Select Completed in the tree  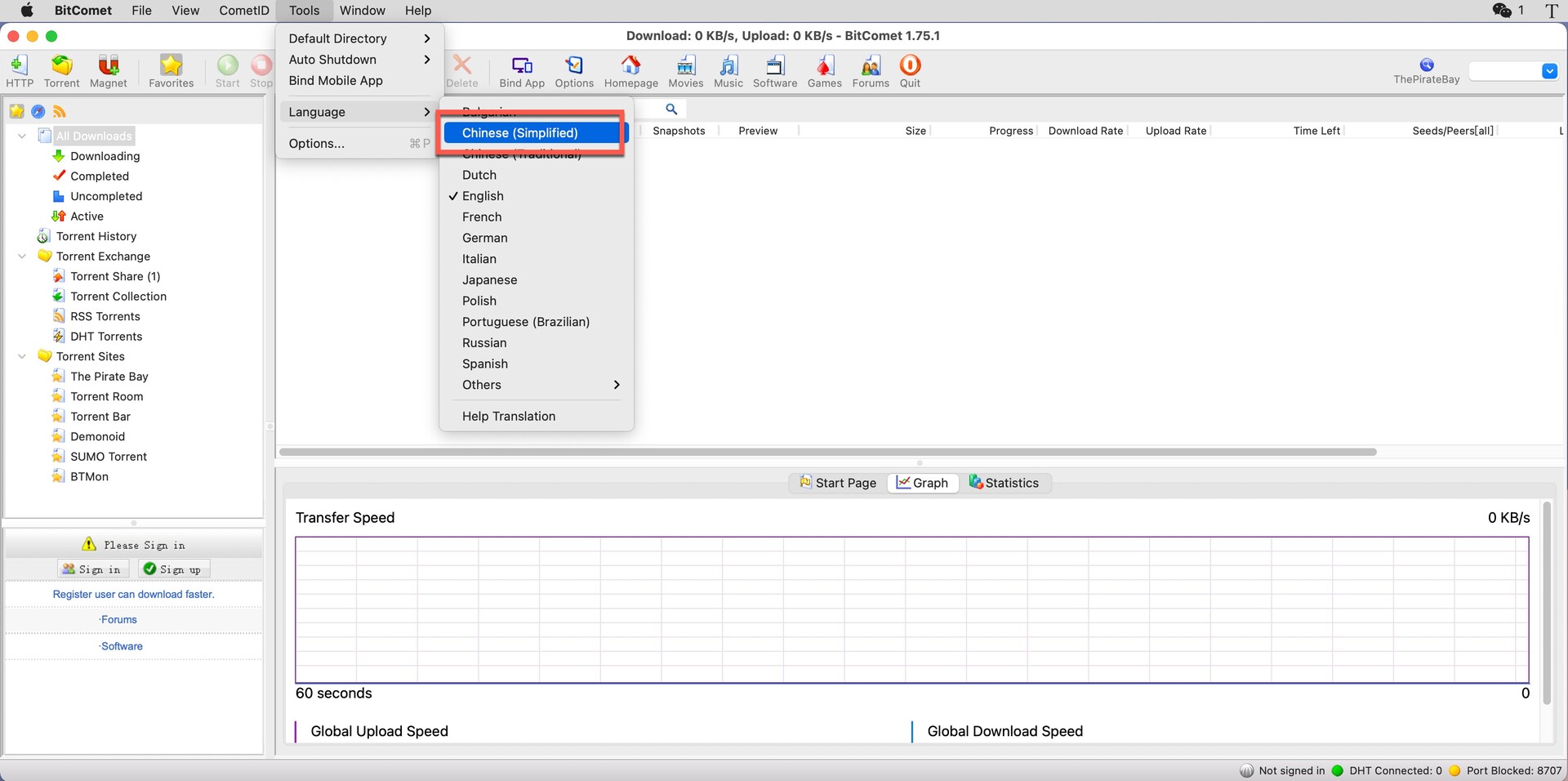(100, 176)
